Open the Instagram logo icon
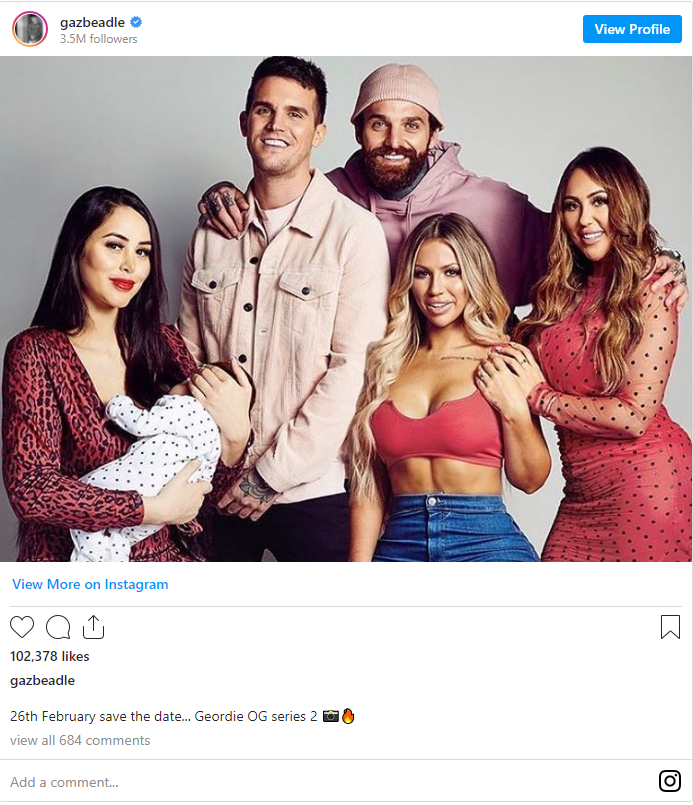693x805 pixels. tap(670, 781)
